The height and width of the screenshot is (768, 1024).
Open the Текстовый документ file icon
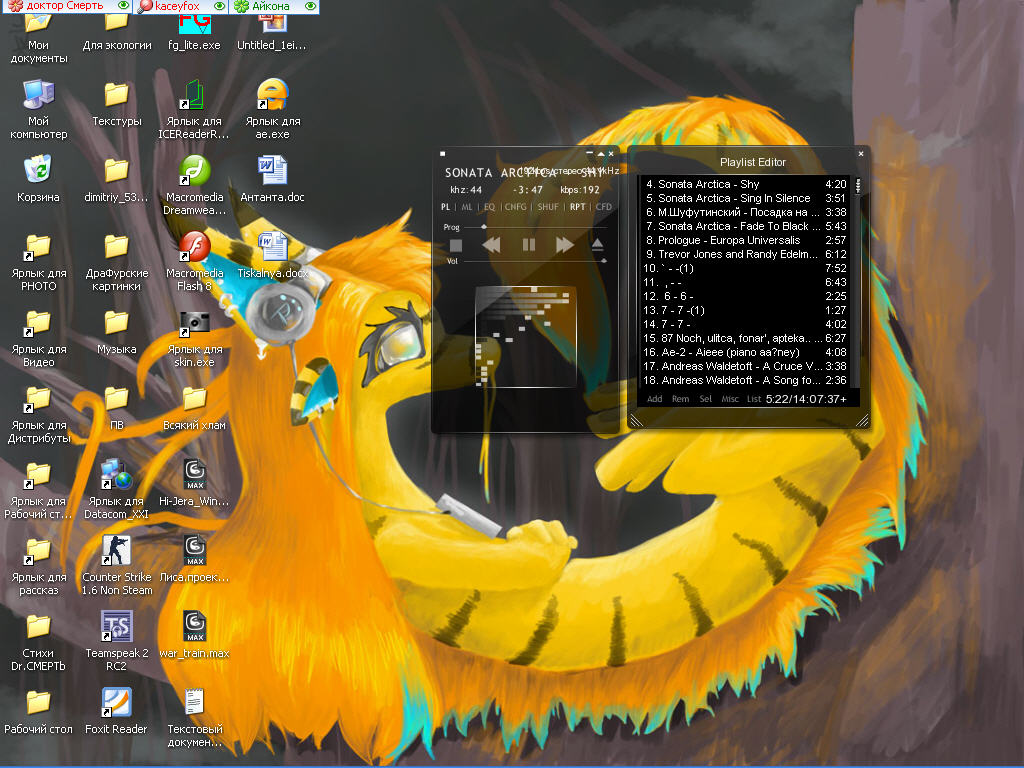[x=195, y=703]
